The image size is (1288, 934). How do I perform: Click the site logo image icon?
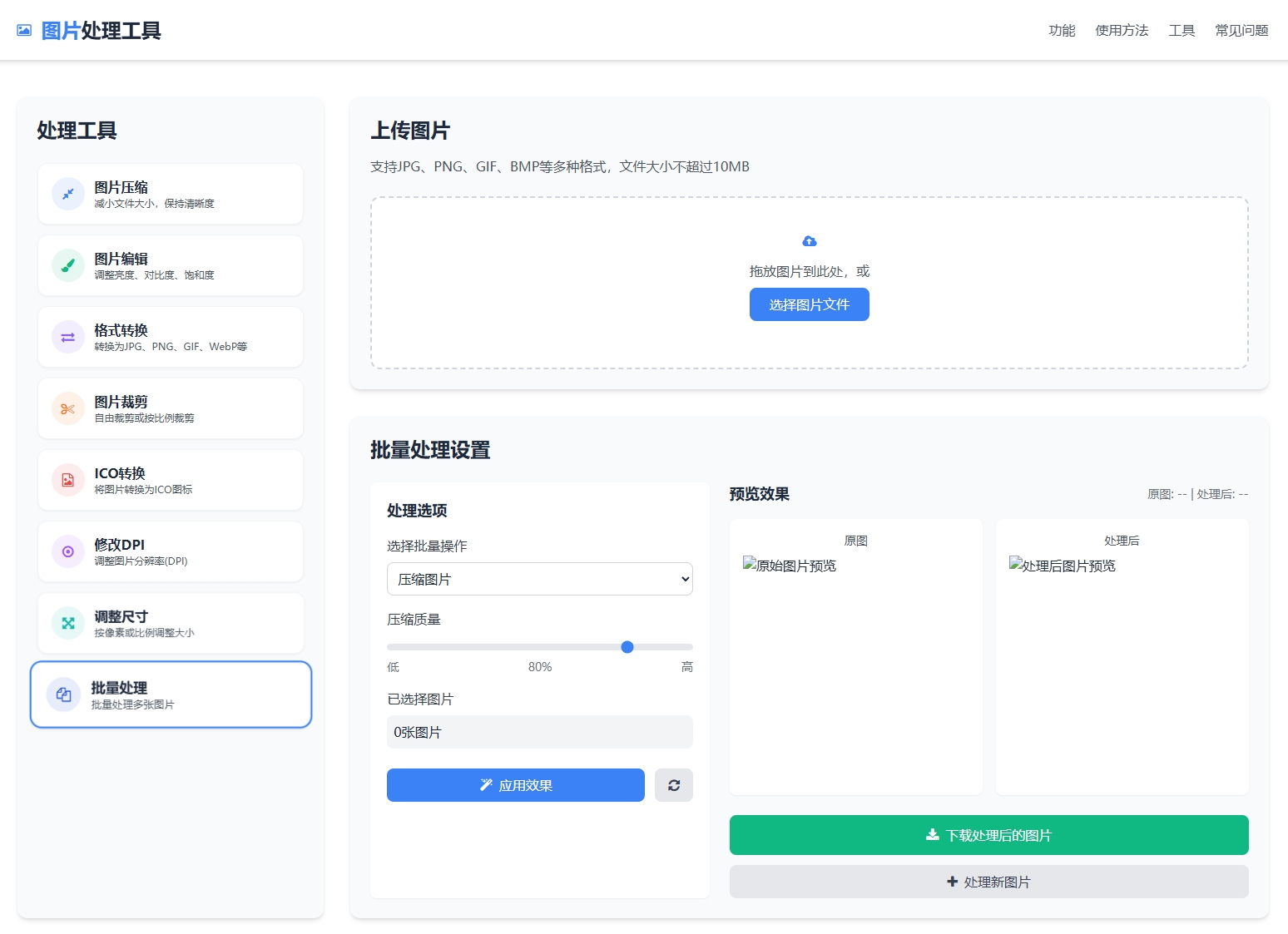pos(24,31)
